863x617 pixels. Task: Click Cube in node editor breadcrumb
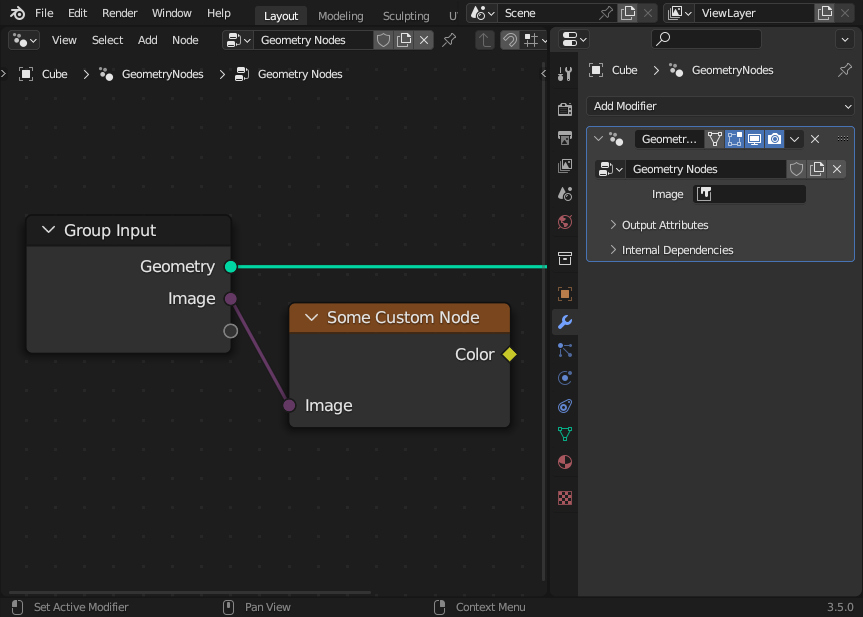click(54, 74)
